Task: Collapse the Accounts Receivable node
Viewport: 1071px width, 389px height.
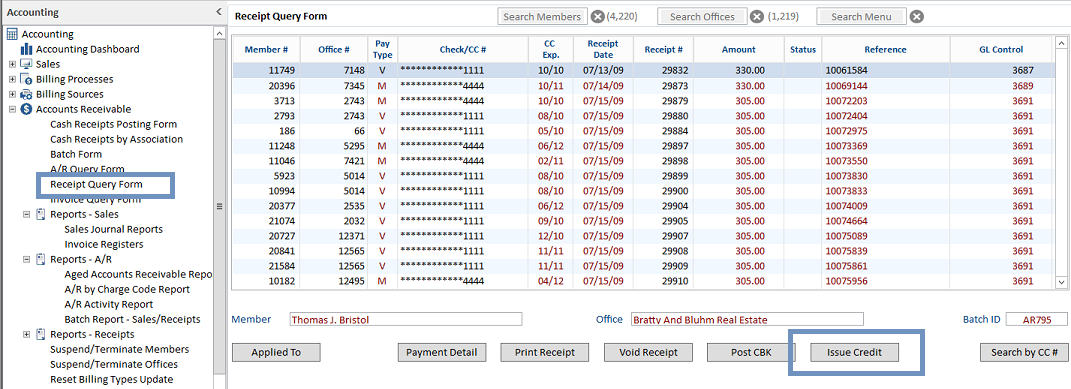Action: 12,109
